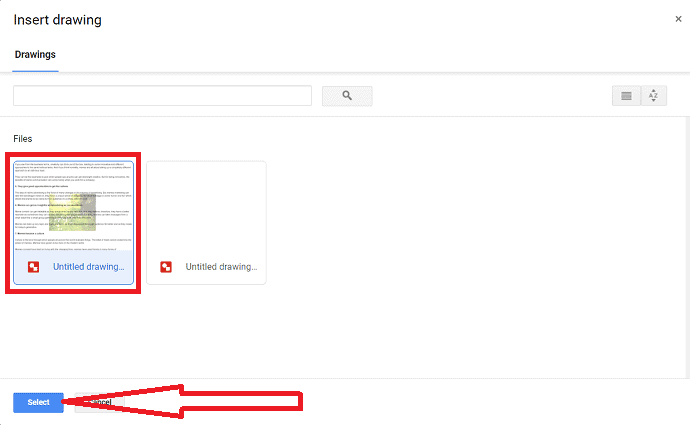Focus the drawings search text field
The height and width of the screenshot is (425, 690).
click(162, 96)
